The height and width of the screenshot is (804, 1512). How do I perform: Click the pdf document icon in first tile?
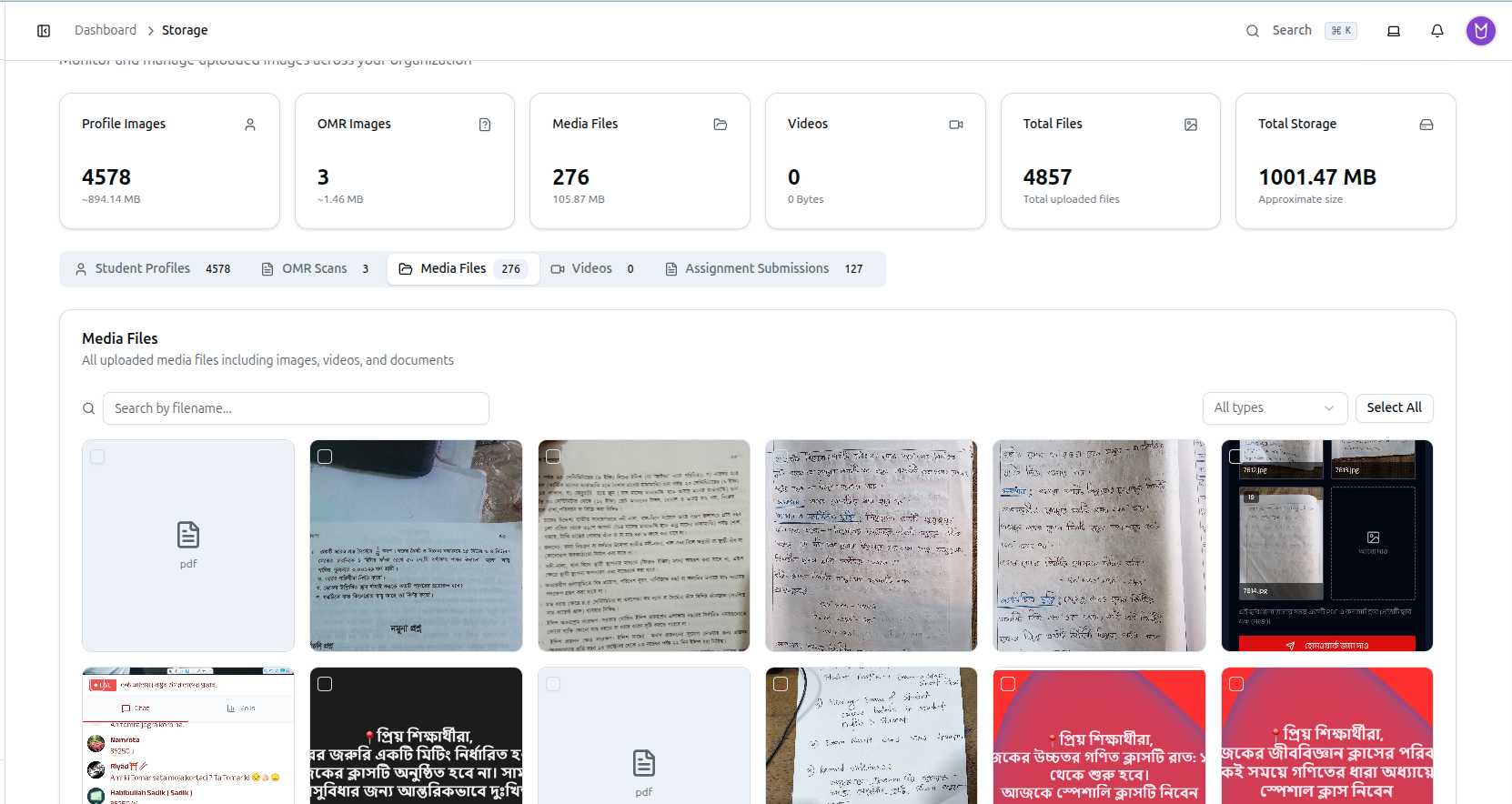[x=188, y=535]
